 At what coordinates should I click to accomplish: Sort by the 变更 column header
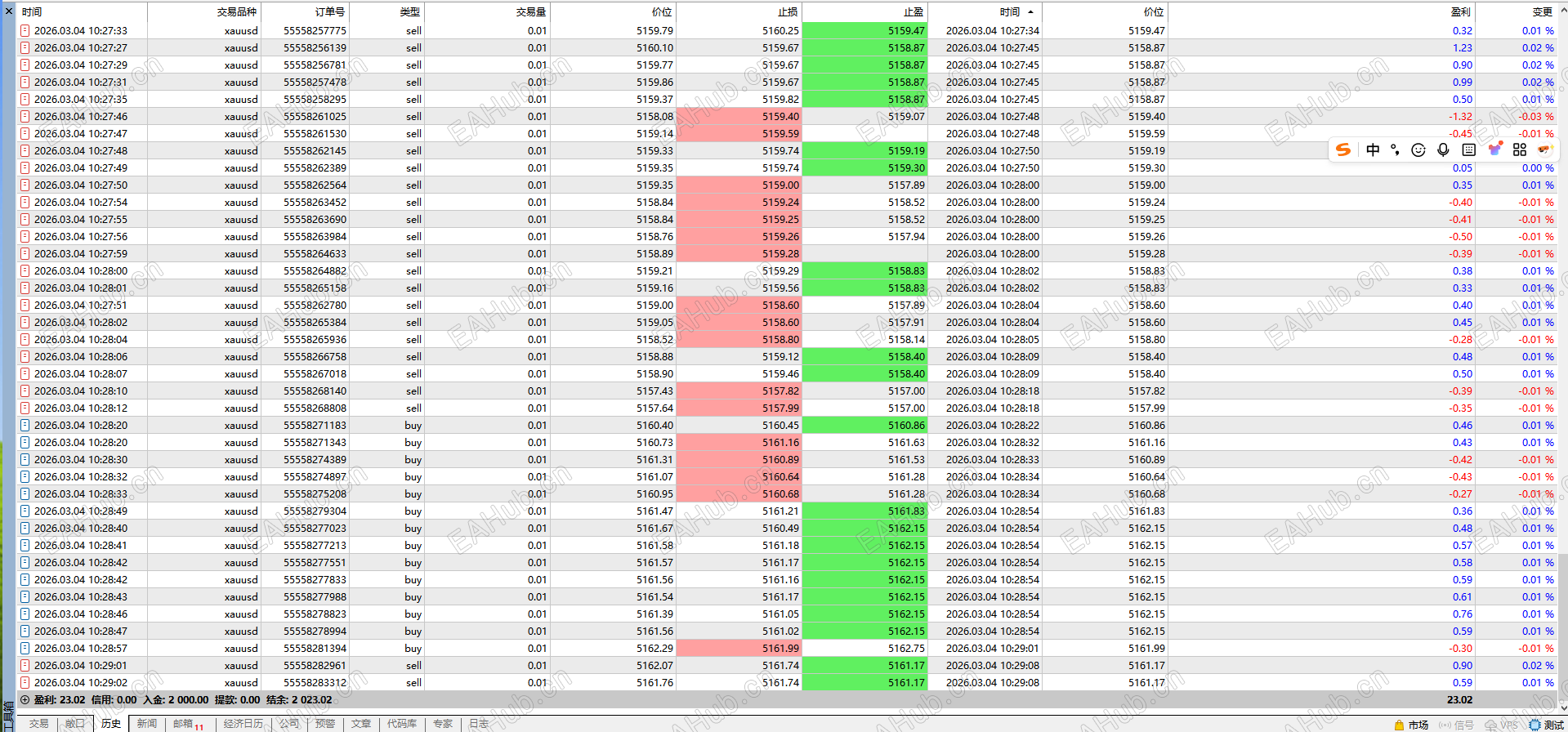click(x=1517, y=12)
